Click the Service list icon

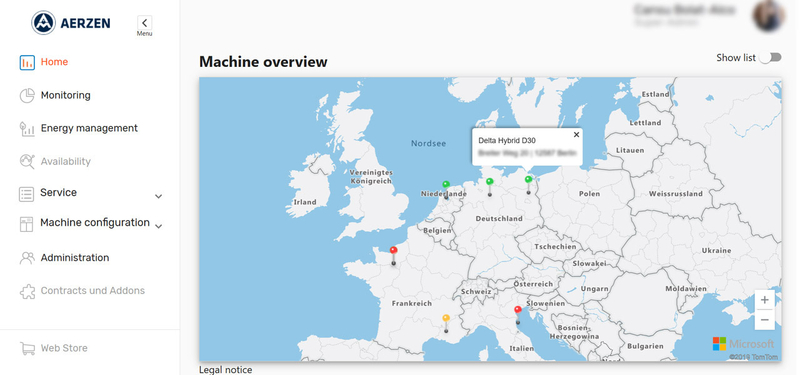[27, 194]
